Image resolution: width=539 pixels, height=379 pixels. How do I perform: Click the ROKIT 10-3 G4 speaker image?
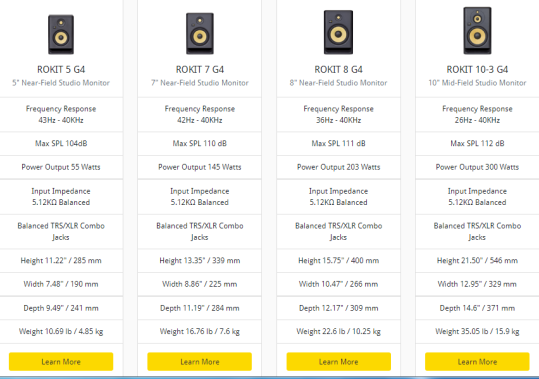click(x=477, y=31)
